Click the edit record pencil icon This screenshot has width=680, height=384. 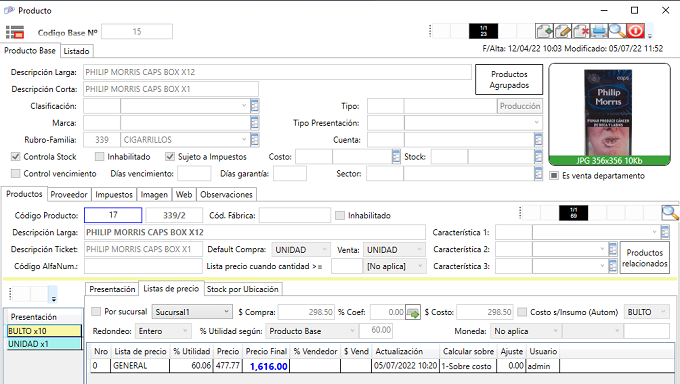pyautogui.click(x=563, y=32)
